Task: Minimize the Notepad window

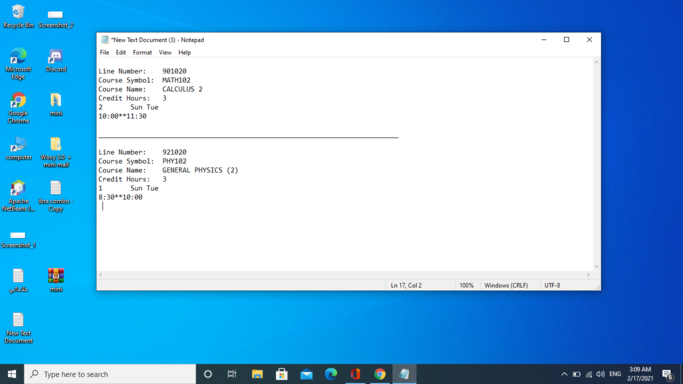Action: click(544, 40)
